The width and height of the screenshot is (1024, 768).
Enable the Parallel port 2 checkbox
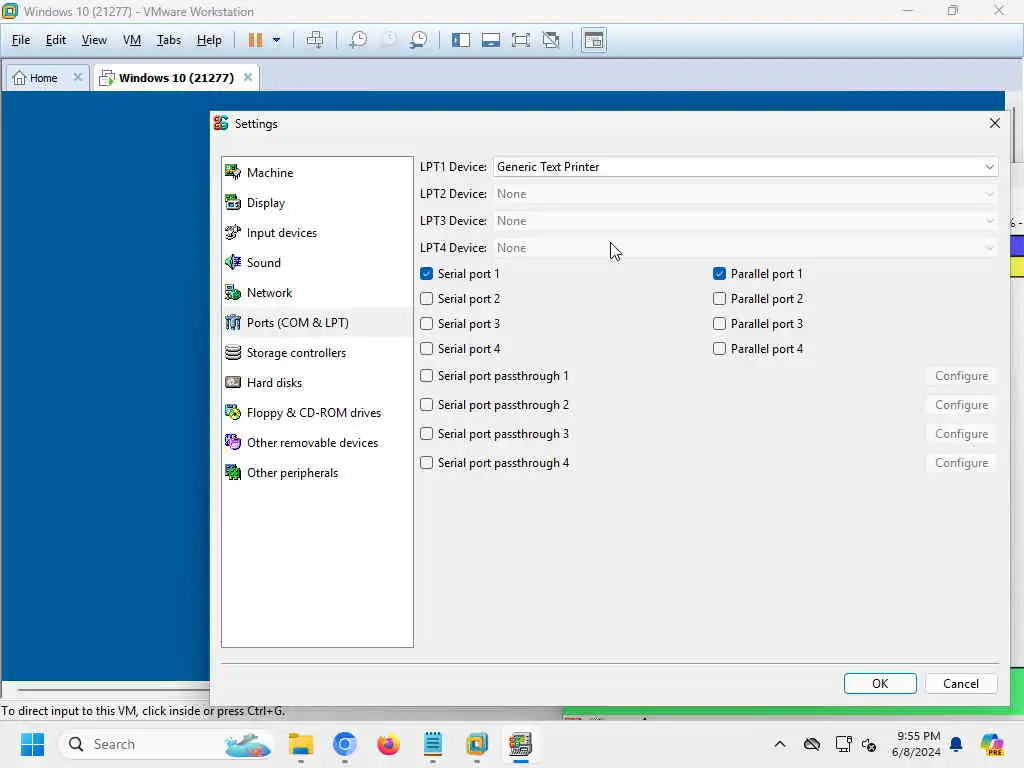719,298
